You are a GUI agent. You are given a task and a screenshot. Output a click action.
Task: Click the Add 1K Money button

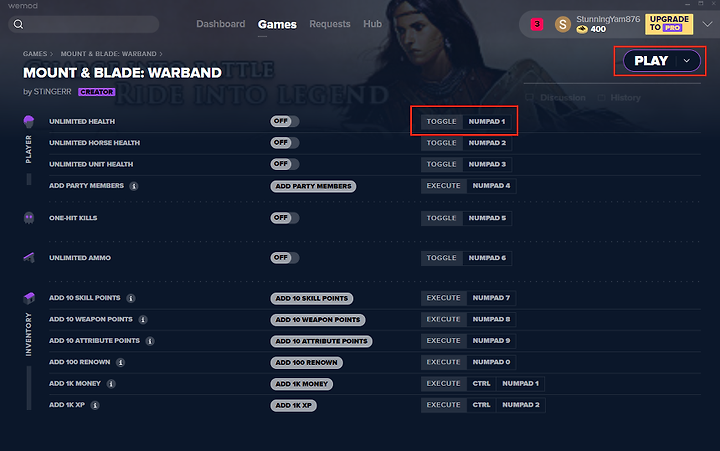(301, 384)
